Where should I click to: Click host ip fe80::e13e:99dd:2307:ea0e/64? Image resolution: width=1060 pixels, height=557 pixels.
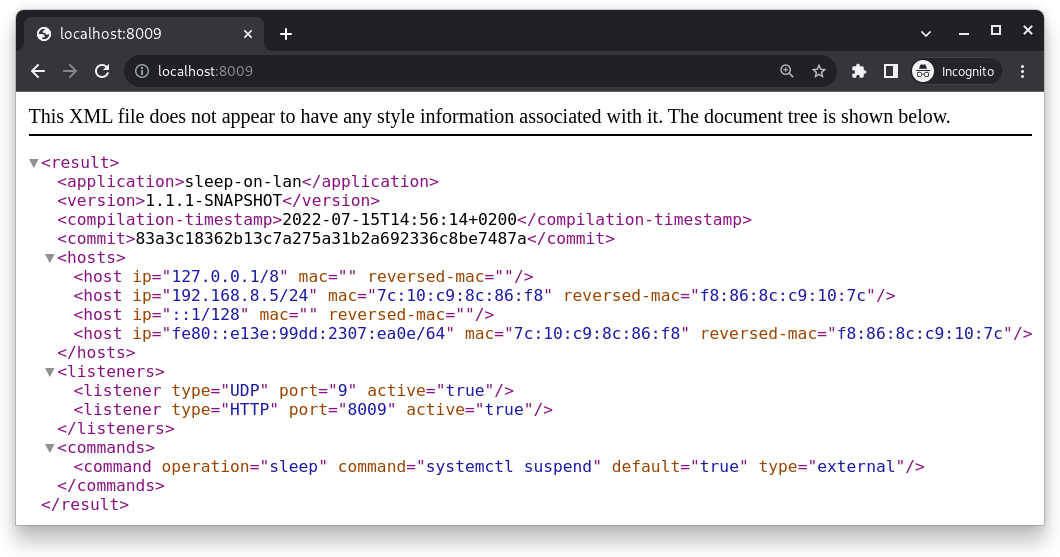(308, 333)
